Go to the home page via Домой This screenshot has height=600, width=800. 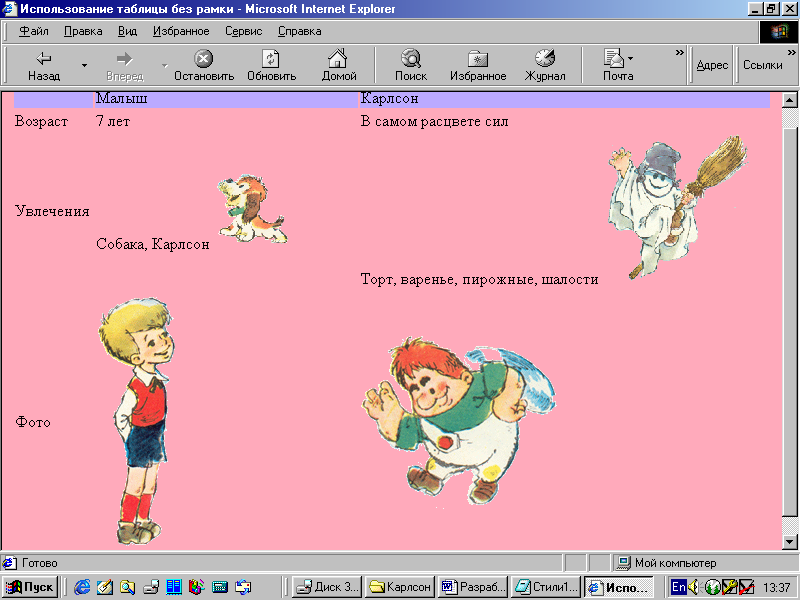(x=338, y=65)
